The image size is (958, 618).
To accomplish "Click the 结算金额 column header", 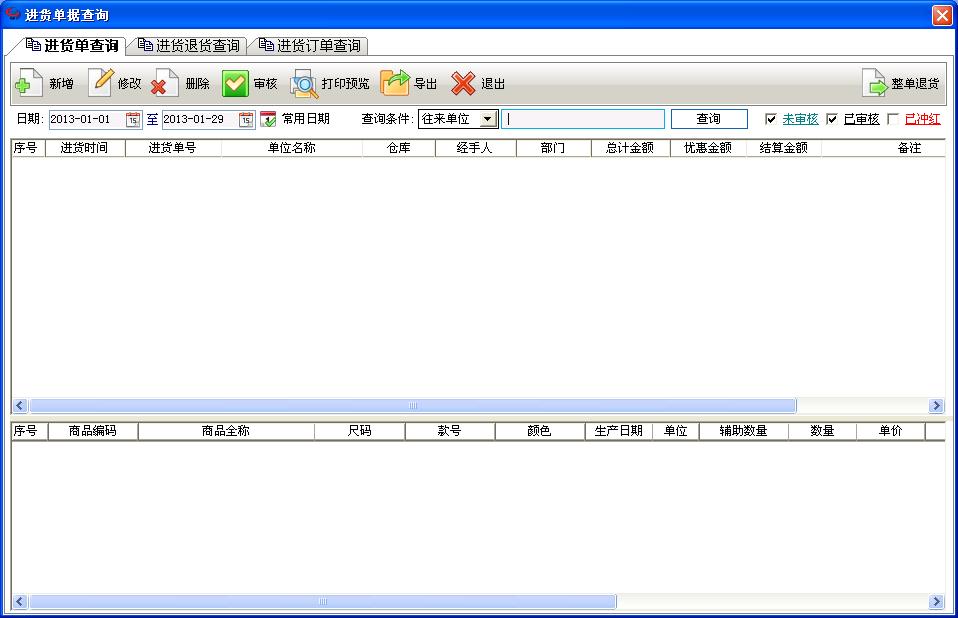I will pos(784,148).
